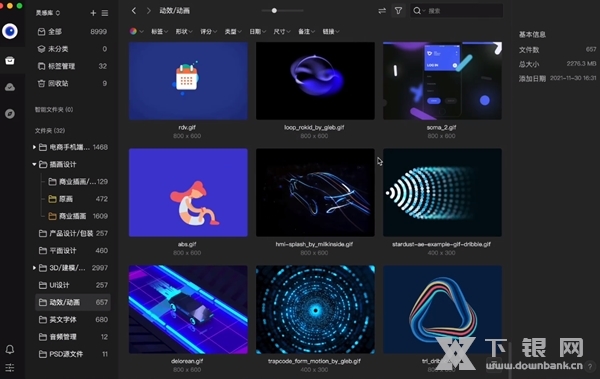Open 回收站 in the sidebar
600x379 pixels.
(x=72, y=83)
